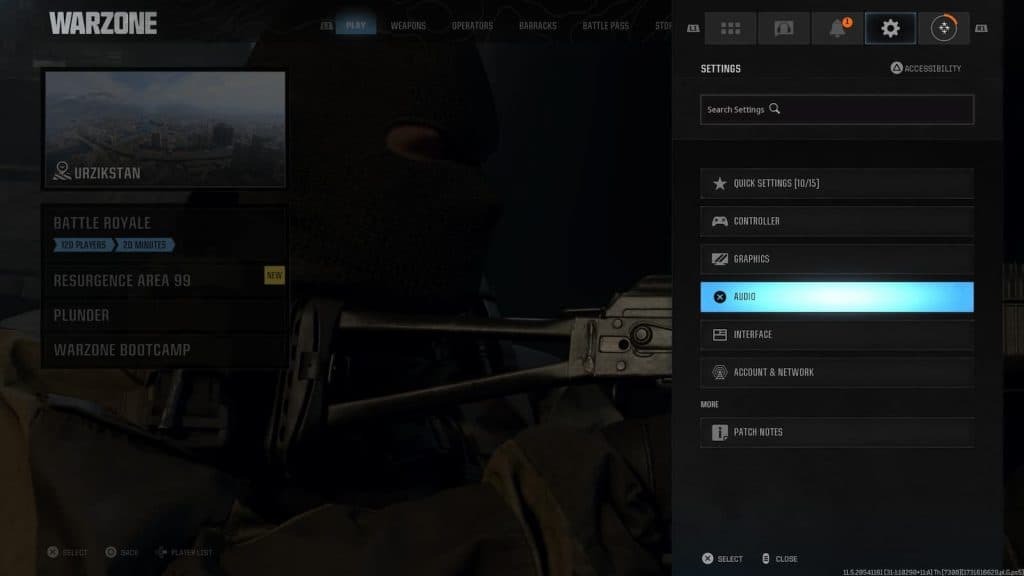This screenshot has height=576, width=1024.
Task: Open Interface settings
Action: (837, 335)
